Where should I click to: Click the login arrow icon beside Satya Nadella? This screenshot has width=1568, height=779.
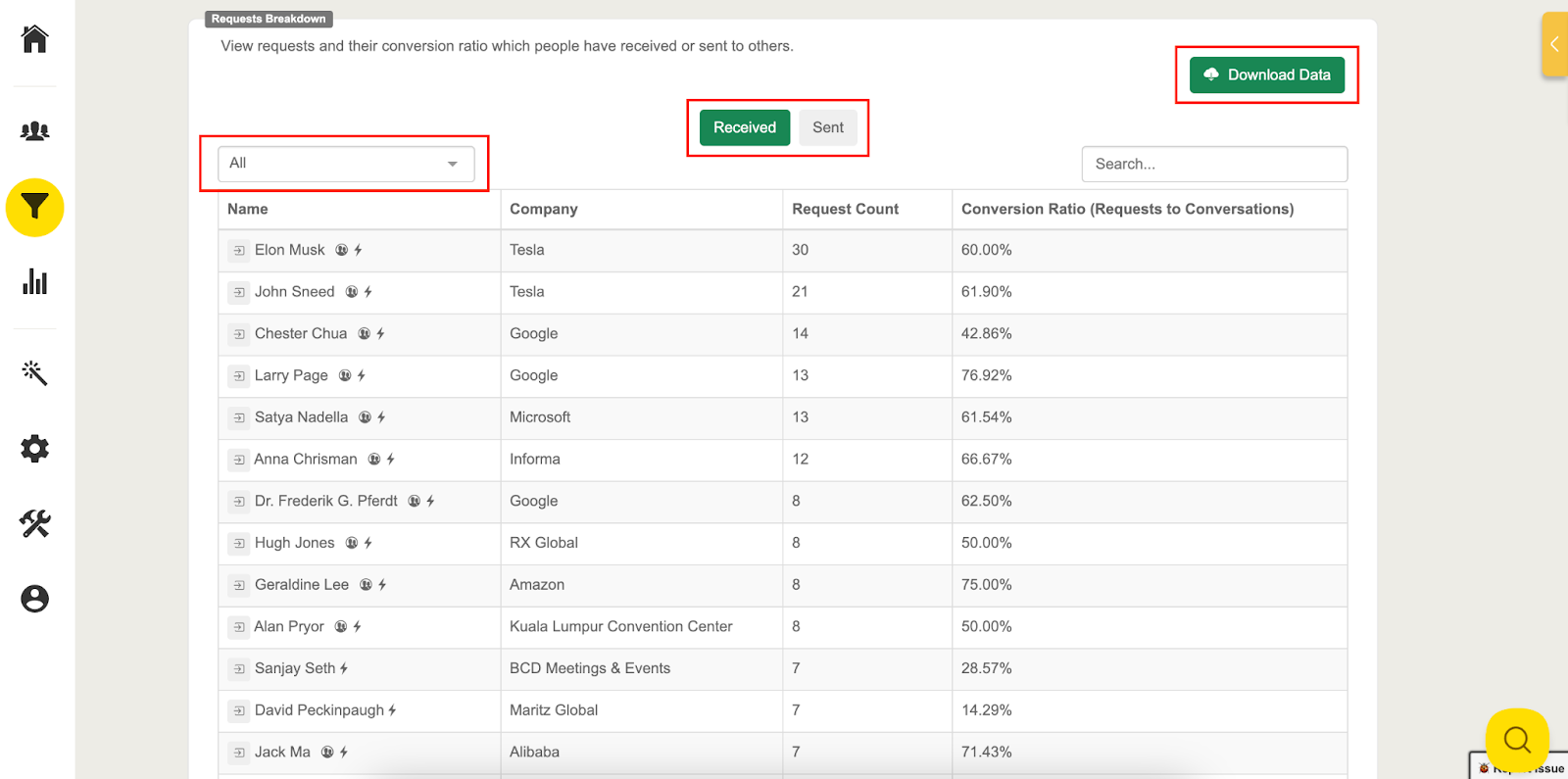(239, 417)
